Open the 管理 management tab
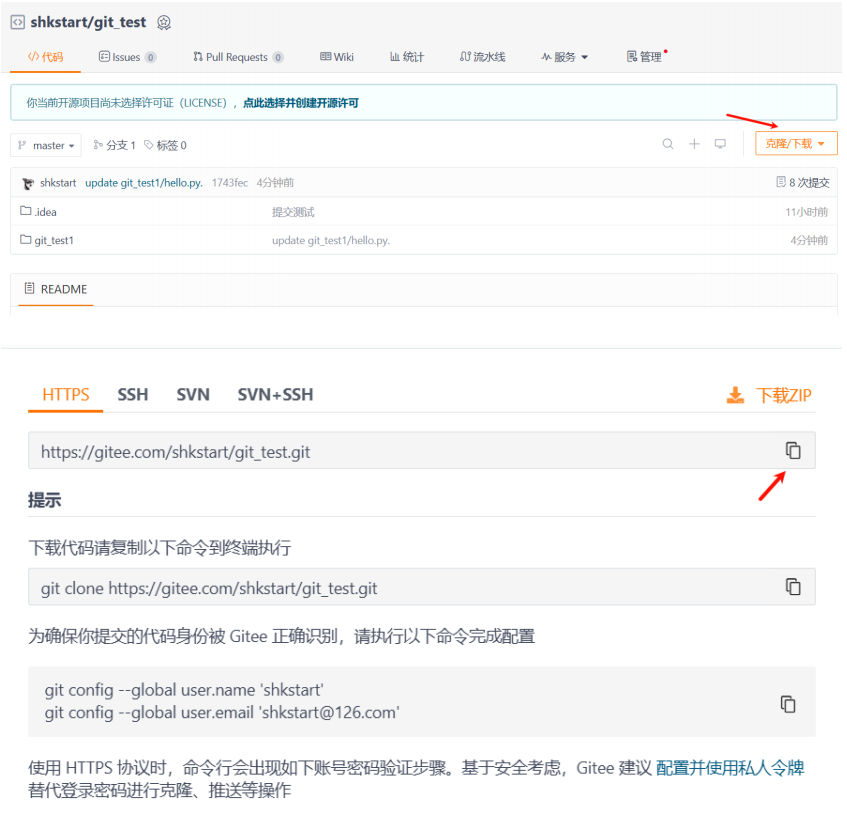The width and height of the screenshot is (847, 817). click(644, 57)
